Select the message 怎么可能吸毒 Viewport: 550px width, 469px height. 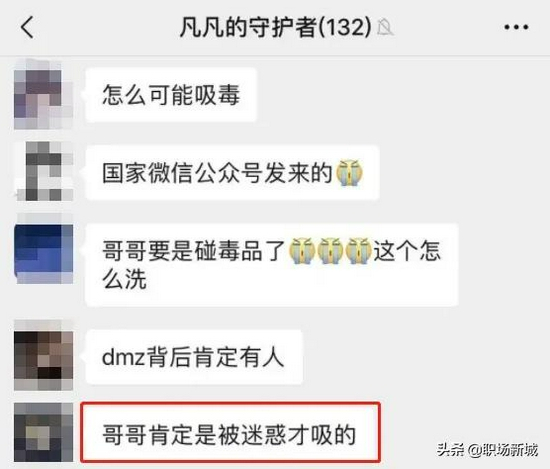(x=171, y=95)
